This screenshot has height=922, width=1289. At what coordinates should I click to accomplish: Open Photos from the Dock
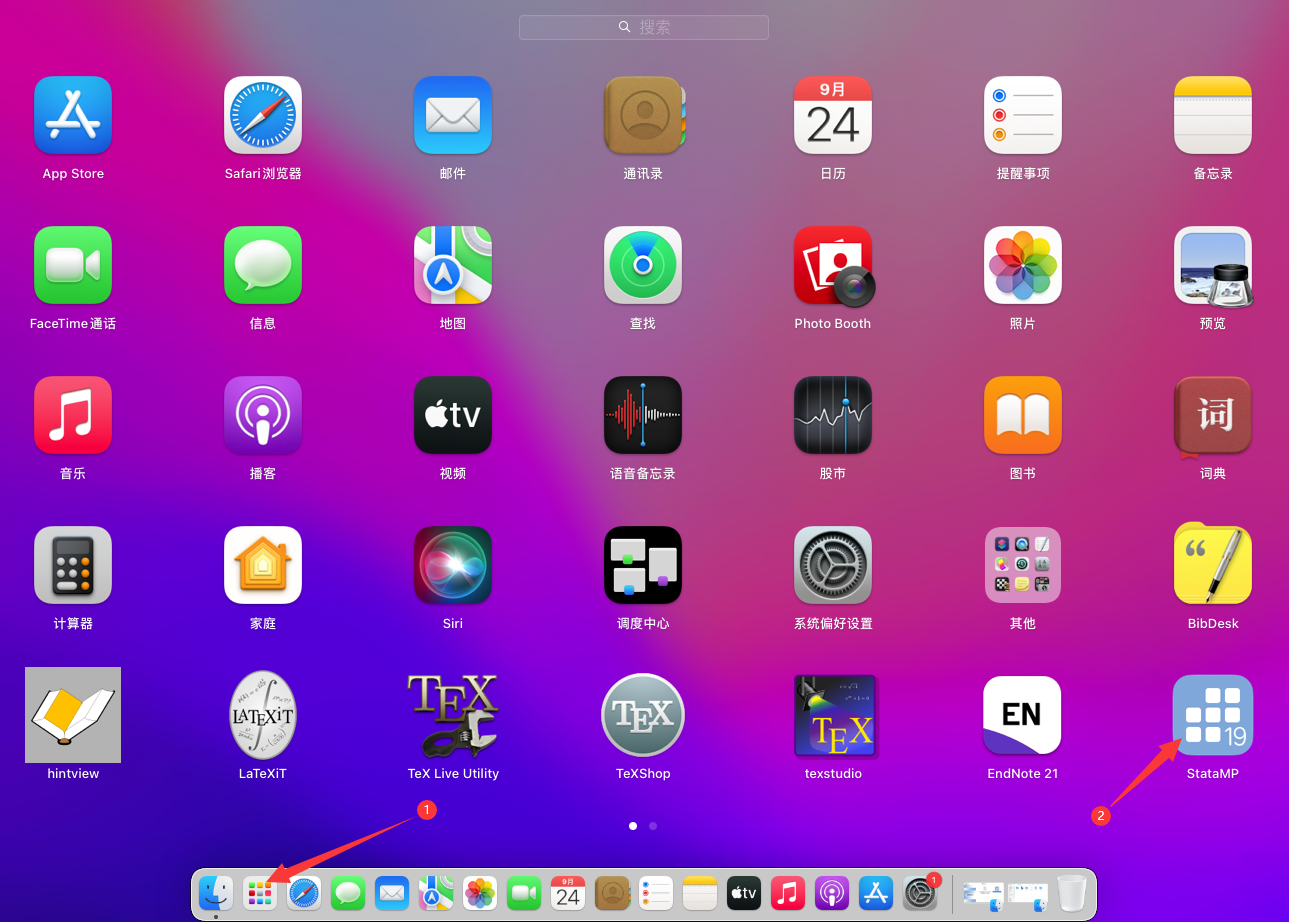(480, 892)
